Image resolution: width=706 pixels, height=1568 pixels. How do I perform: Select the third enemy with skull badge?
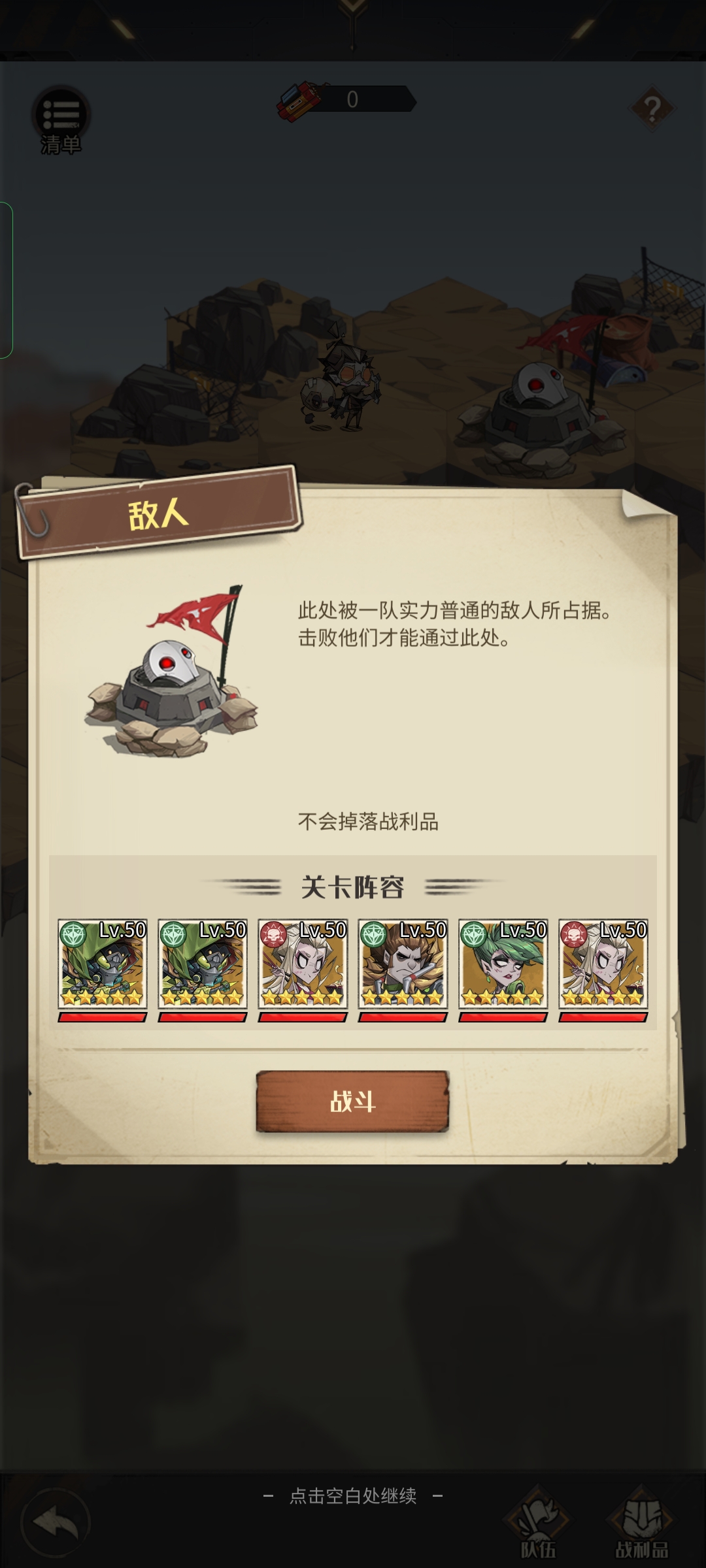[302, 964]
